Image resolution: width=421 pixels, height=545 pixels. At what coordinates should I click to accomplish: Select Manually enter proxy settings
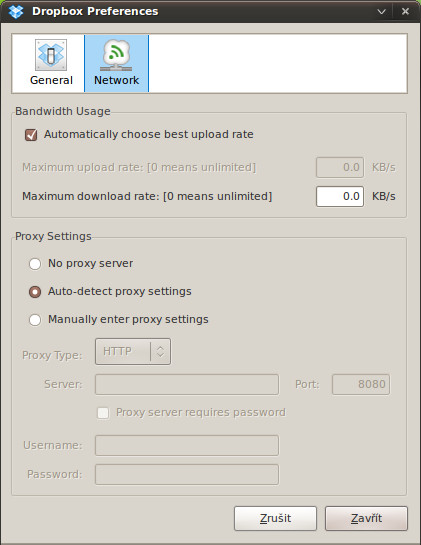pyautogui.click(x=35, y=320)
